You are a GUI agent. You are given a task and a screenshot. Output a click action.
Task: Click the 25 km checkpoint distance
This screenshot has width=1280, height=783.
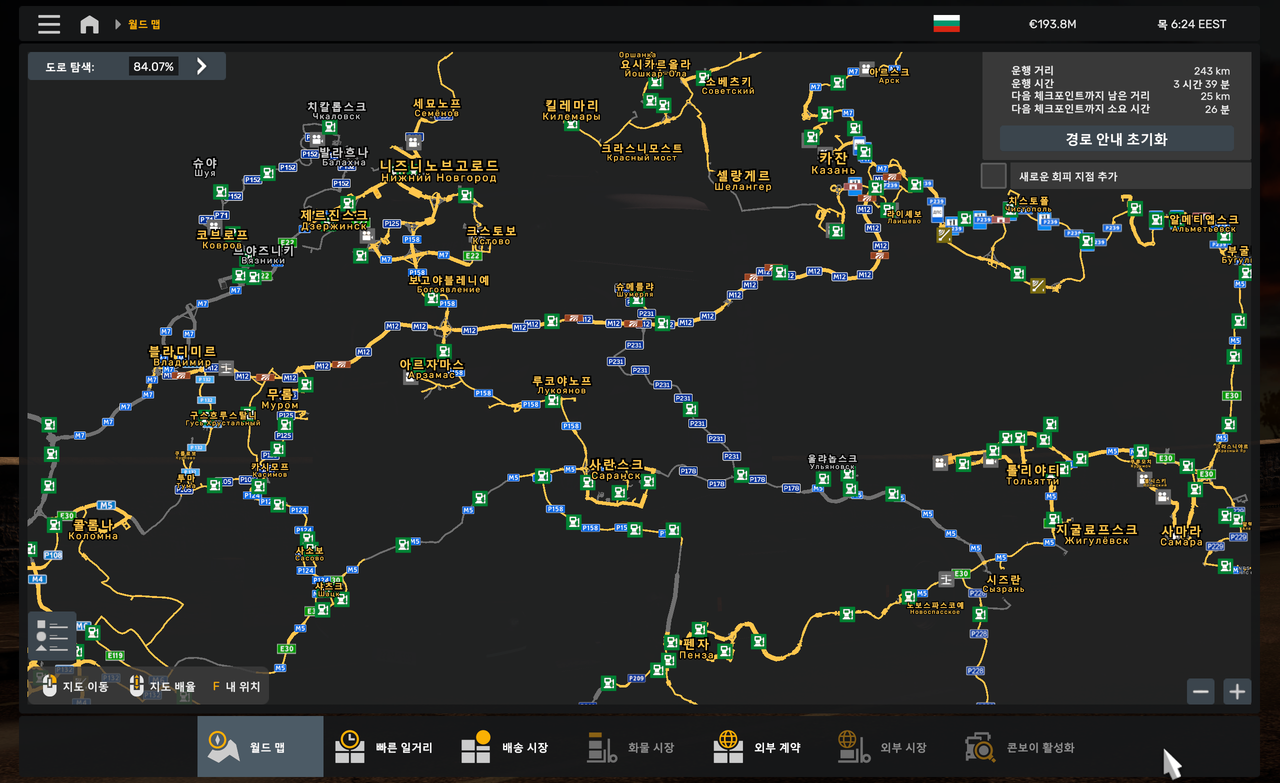1215,97
